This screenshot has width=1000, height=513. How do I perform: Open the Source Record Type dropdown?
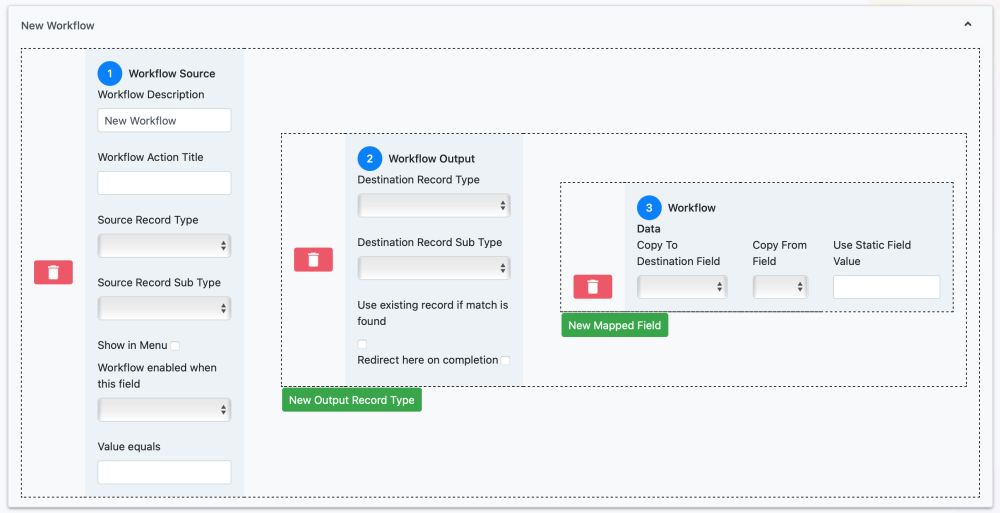164,246
